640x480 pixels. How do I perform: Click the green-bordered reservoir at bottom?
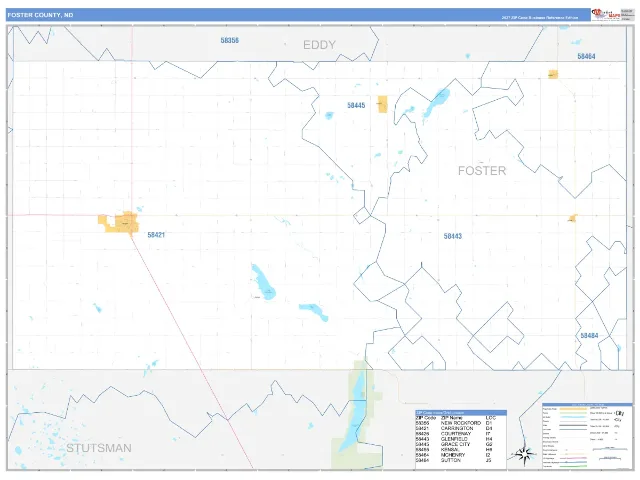355,414
